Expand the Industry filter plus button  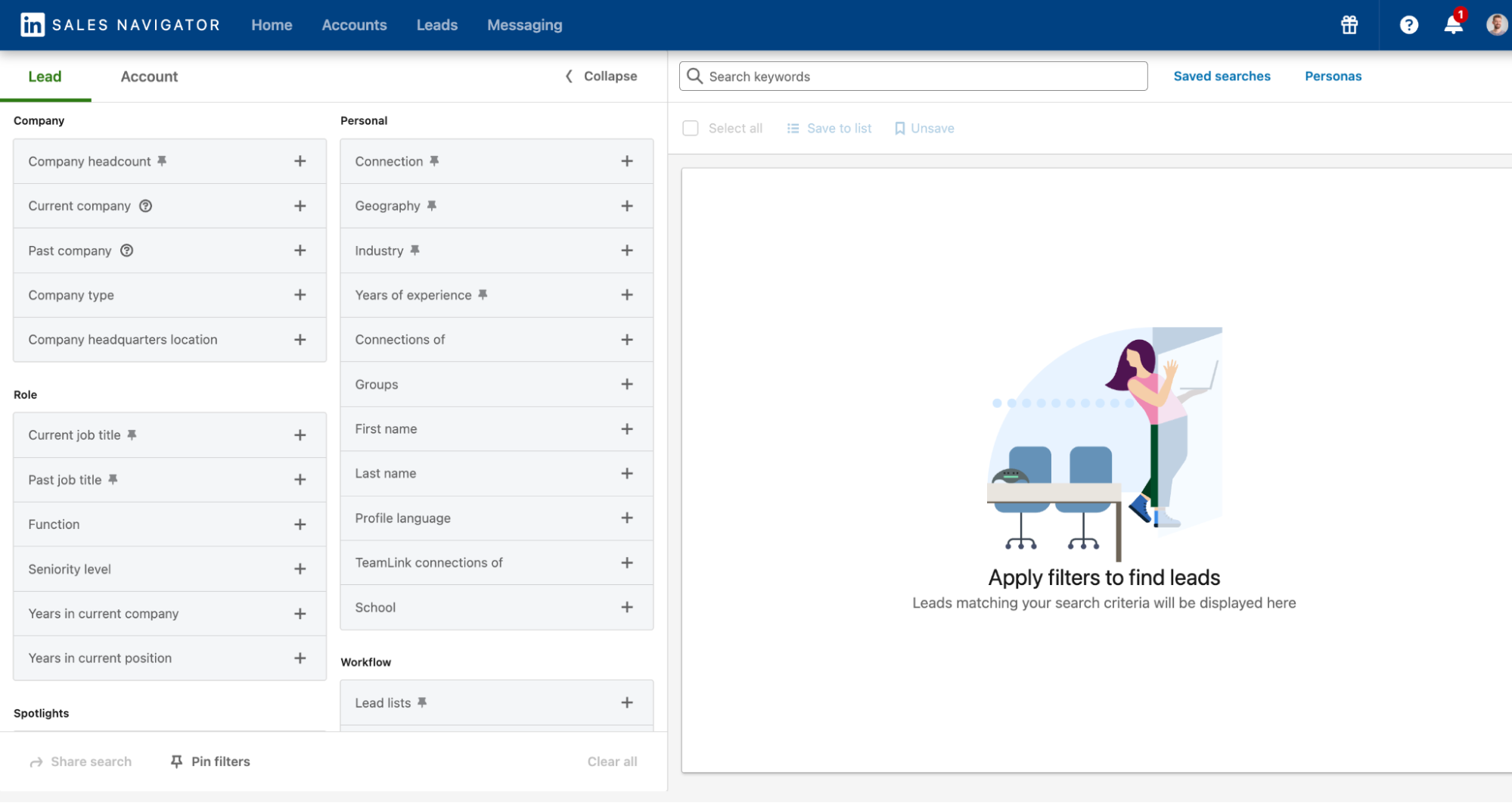pos(627,251)
